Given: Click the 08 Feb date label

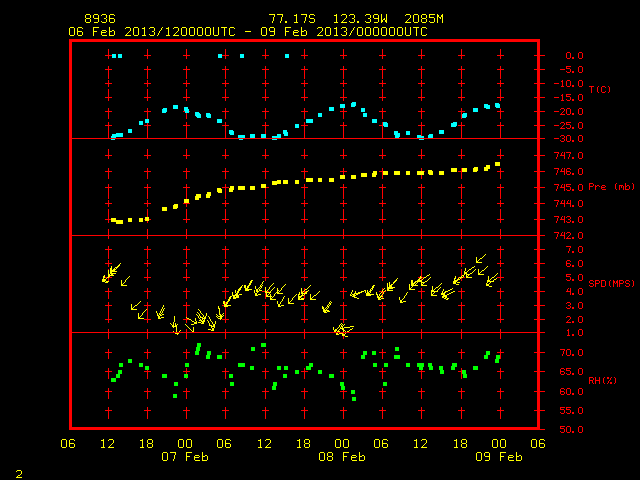Looking at the screenshot, I should 342,457.
